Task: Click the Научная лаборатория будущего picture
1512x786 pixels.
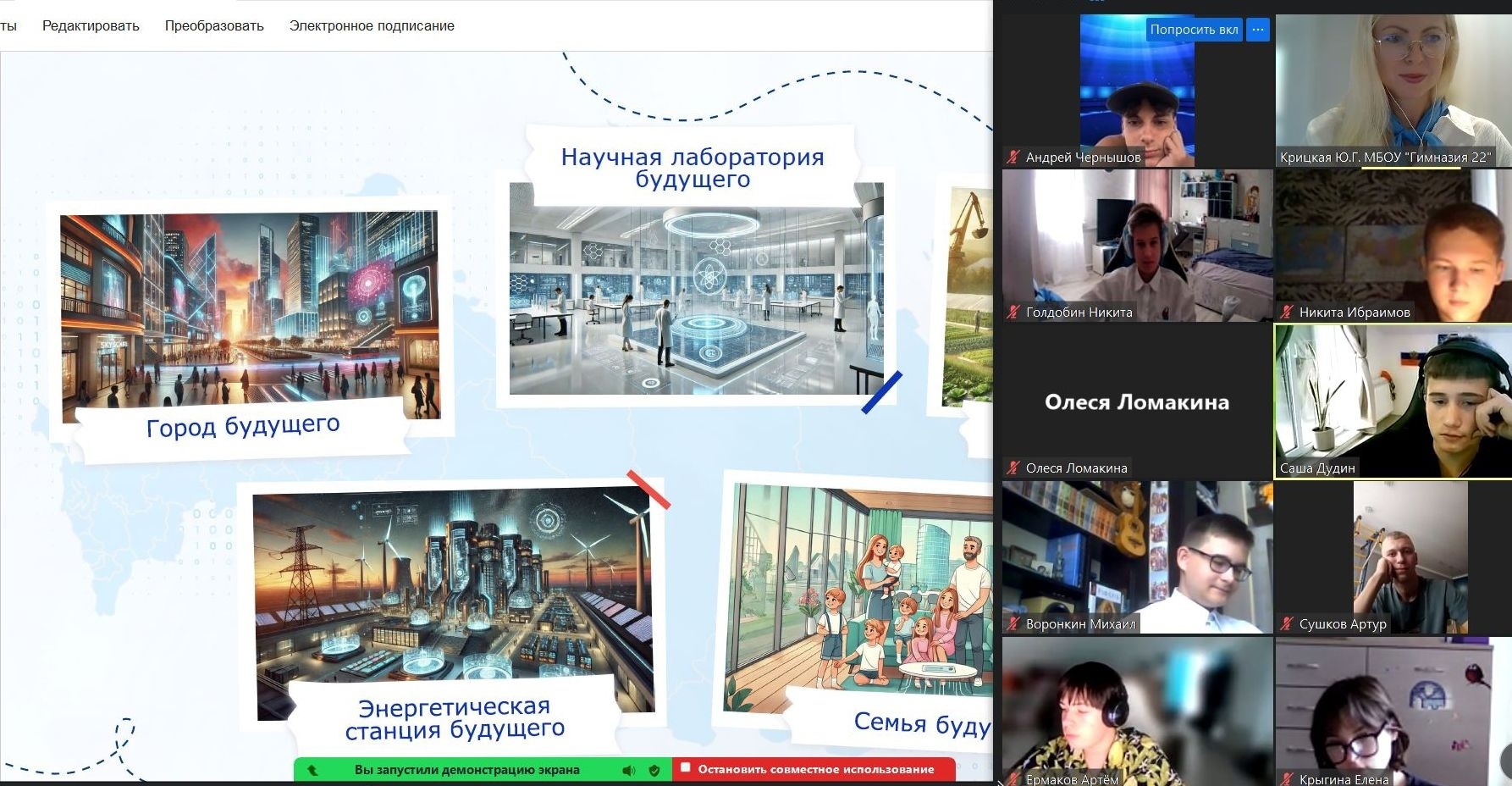Action: 696,288
